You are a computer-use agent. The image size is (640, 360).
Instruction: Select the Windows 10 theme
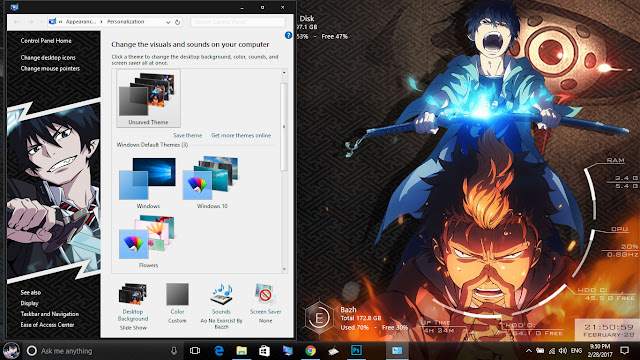pyautogui.click(x=211, y=183)
